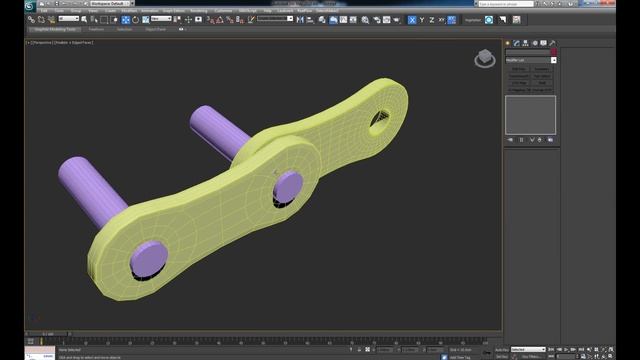Open the Rendering menu

tap(199, 11)
